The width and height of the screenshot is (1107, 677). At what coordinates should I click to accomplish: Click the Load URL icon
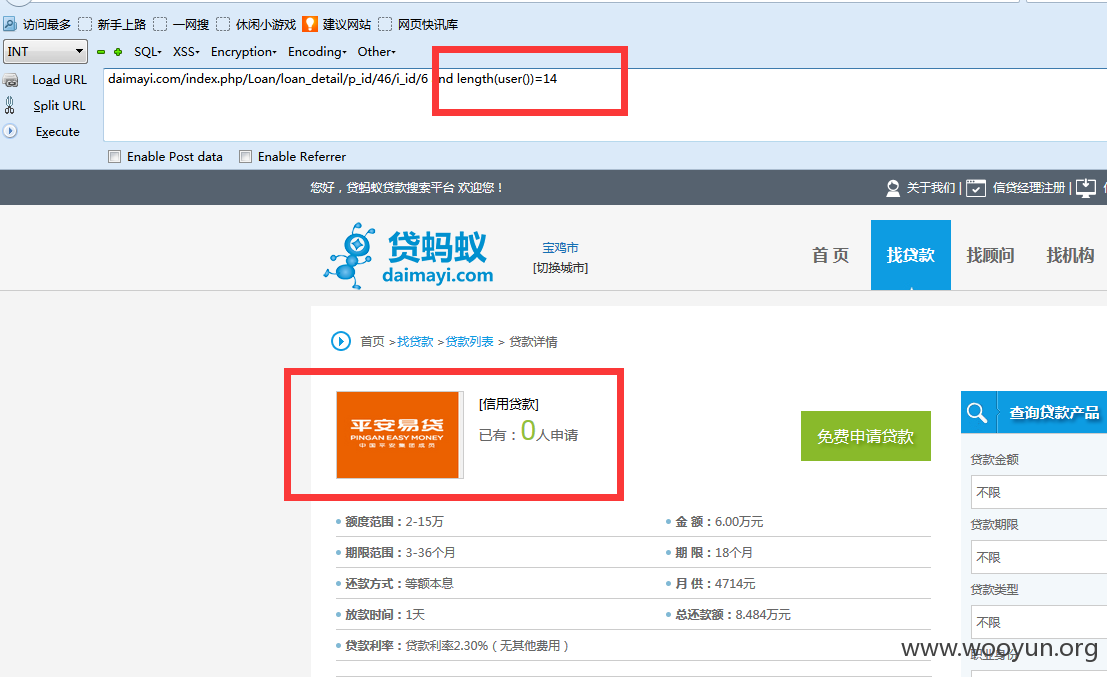click(11, 80)
